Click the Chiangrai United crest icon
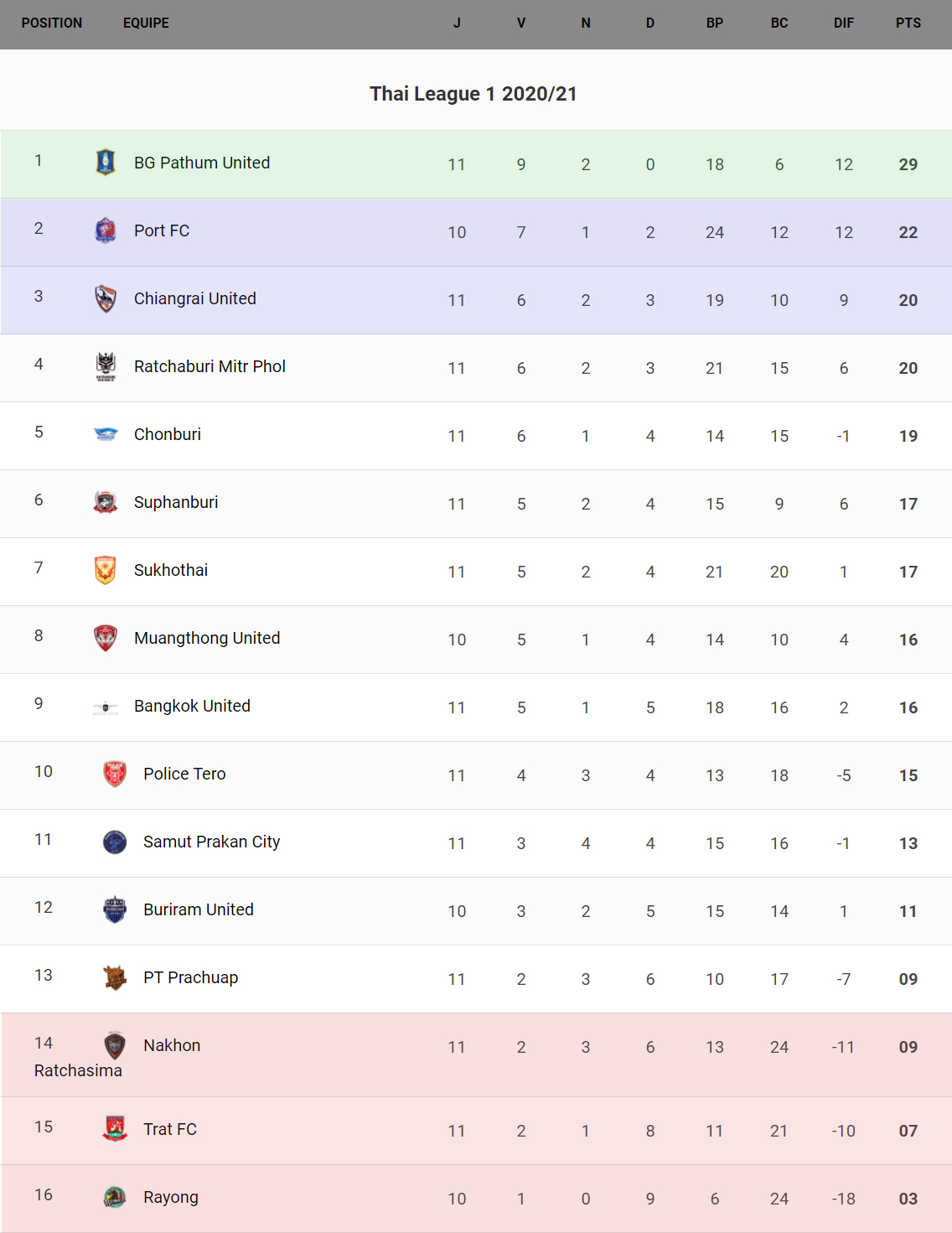Image resolution: width=952 pixels, height=1233 pixels. [x=106, y=298]
